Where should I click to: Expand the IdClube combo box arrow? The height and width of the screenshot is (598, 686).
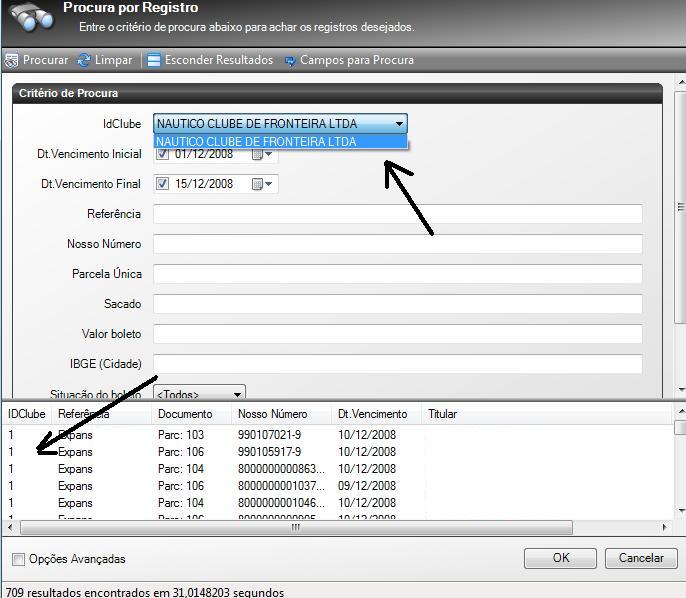[x=399, y=124]
